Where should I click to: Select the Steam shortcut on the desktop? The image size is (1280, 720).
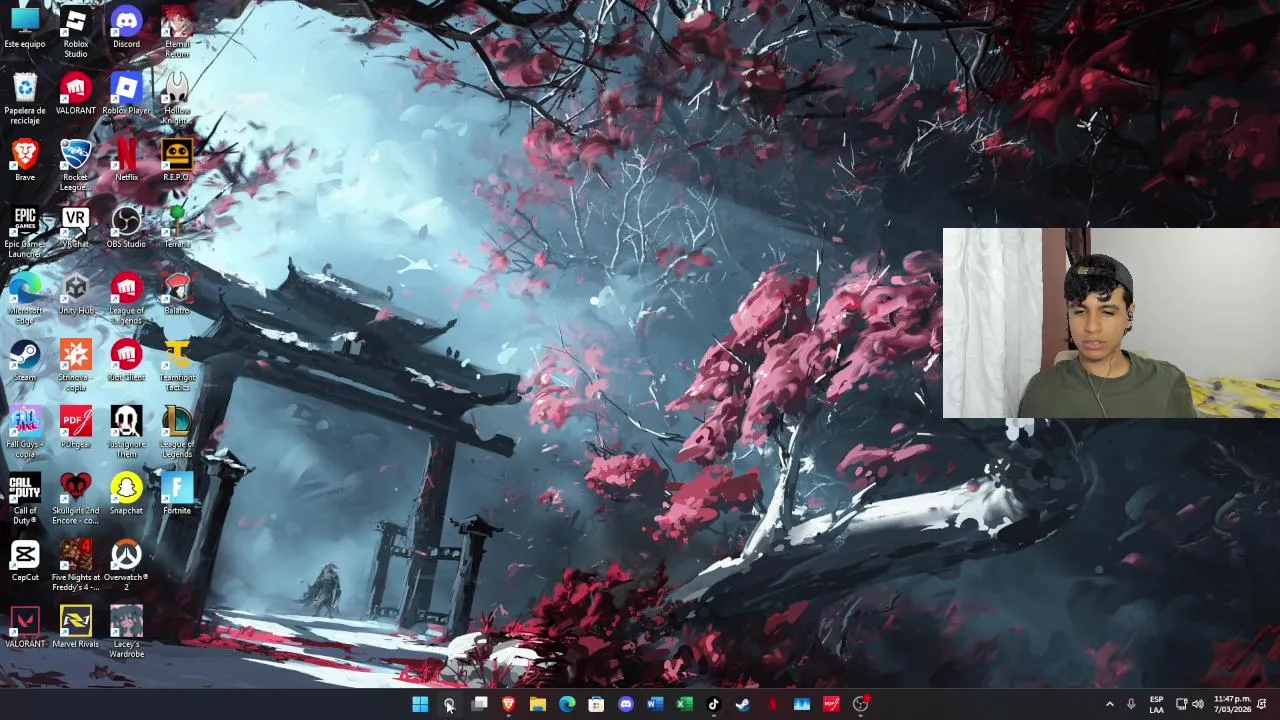coord(25,360)
